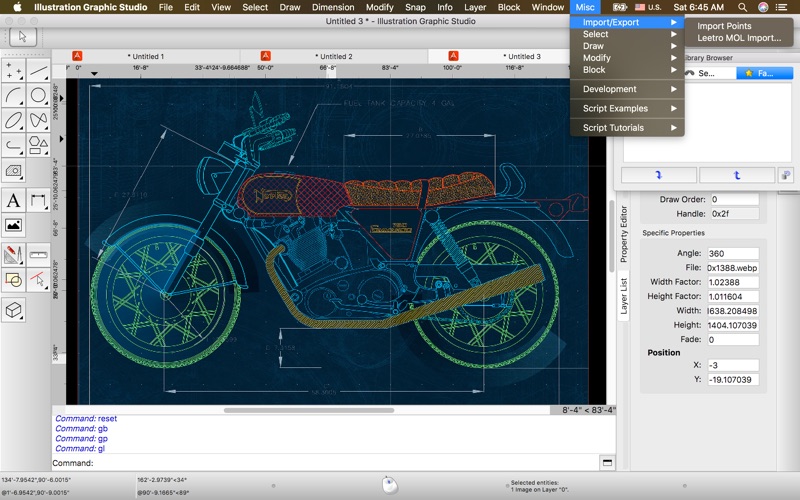Image resolution: width=800 pixels, height=500 pixels.
Task: Choose Leetro MOL Import option
Action: click(738, 38)
